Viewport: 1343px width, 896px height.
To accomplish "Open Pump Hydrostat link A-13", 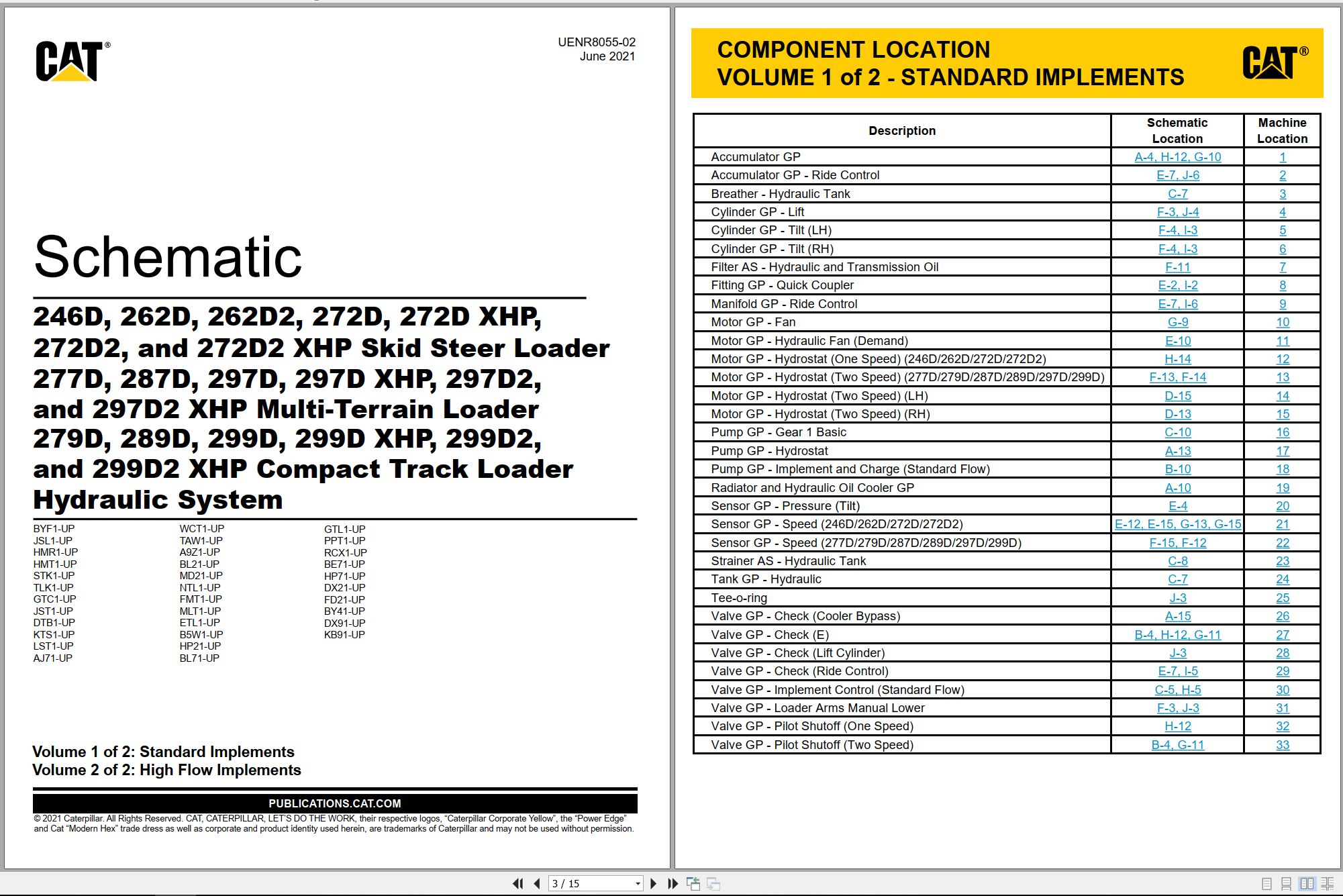I will coord(1177,451).
